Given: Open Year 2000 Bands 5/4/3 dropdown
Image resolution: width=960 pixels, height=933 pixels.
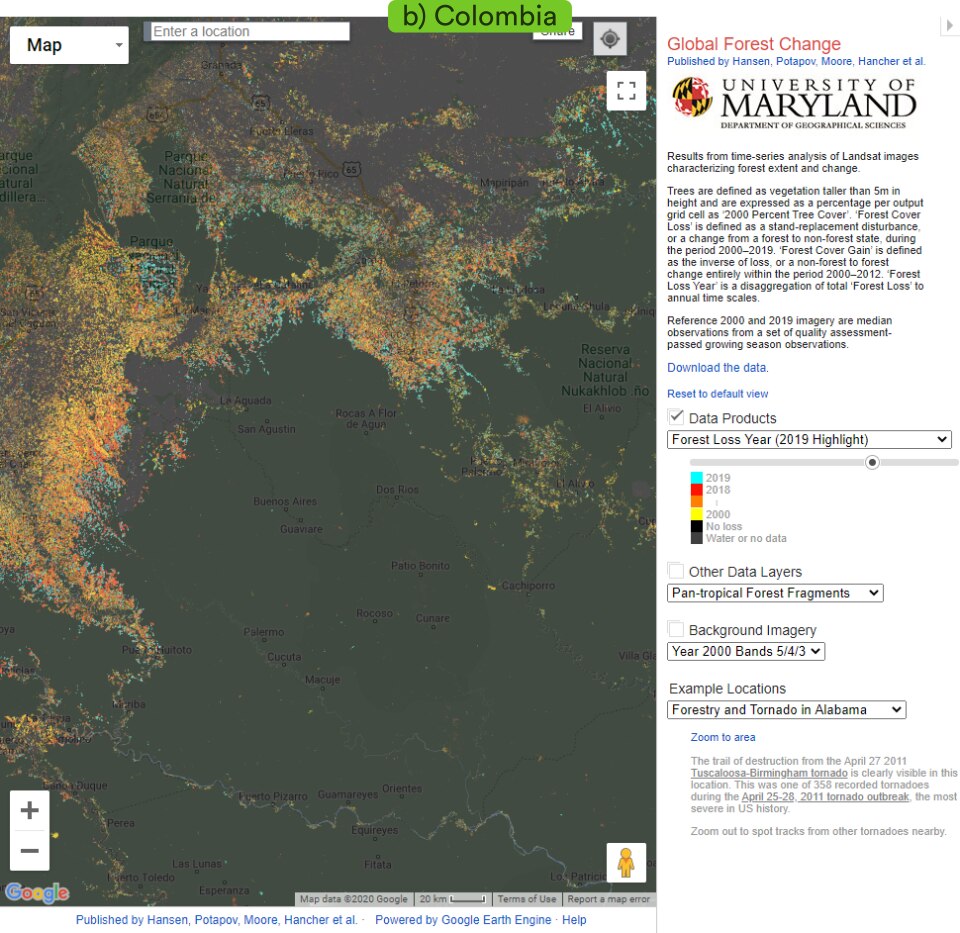Looking at the screenshot, I should (746, 651).
